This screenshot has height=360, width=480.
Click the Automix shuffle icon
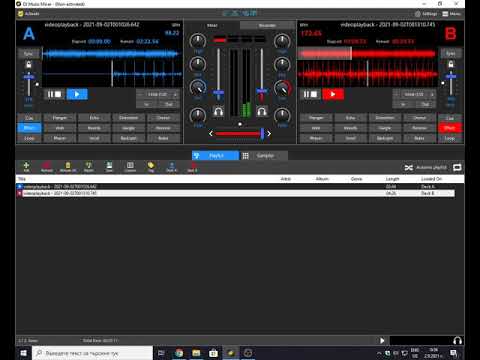(x=409, y=167)
